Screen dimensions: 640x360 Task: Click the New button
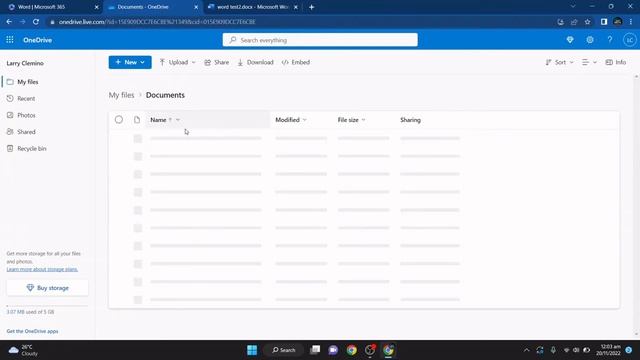click(130, 62)
